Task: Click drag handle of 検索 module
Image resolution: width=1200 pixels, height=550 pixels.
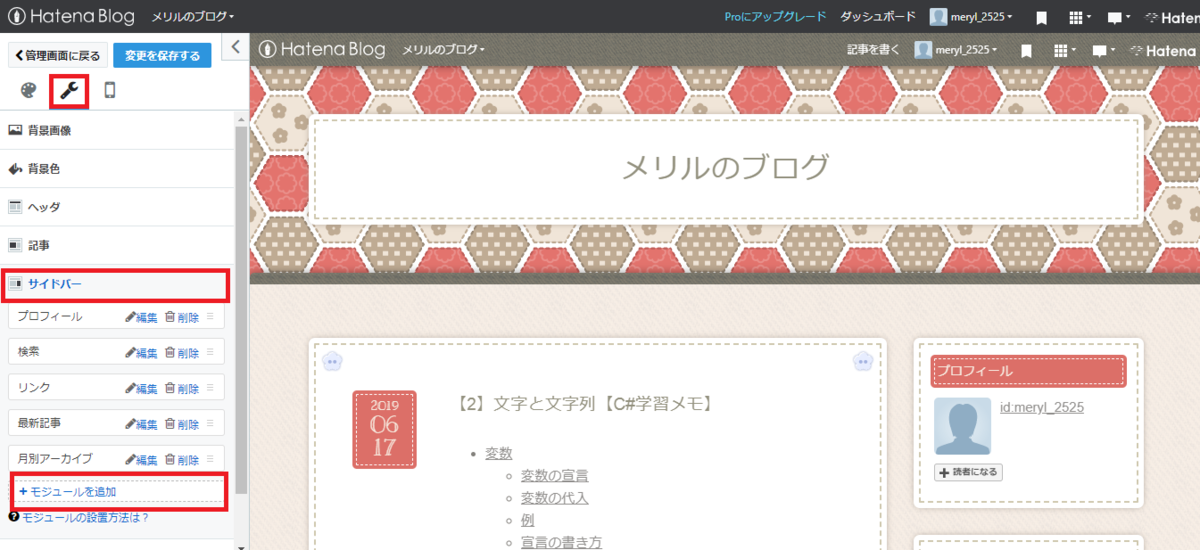Action: point(211,352)
